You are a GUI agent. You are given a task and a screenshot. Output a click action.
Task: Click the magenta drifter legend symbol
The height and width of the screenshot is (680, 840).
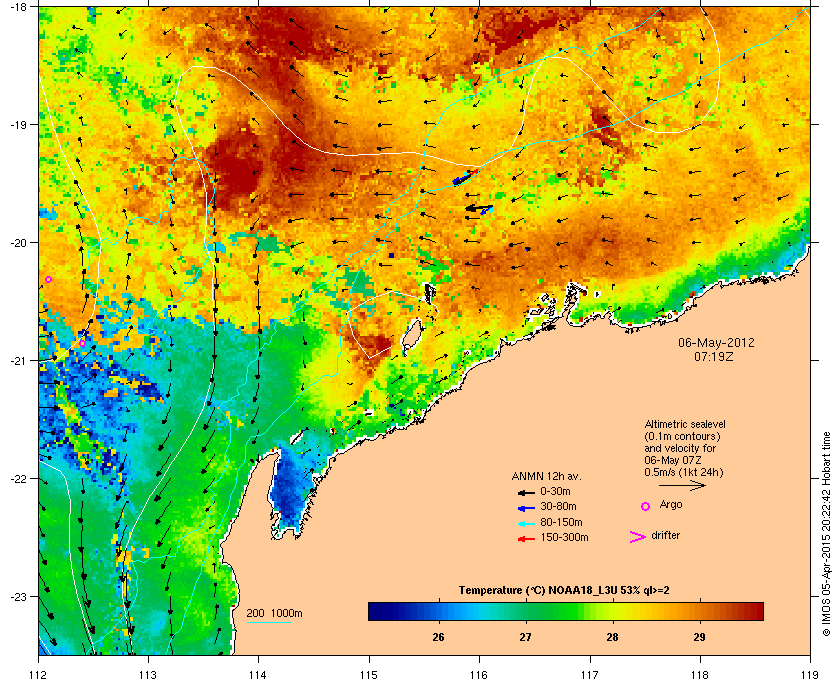click(x=638, y=537)
